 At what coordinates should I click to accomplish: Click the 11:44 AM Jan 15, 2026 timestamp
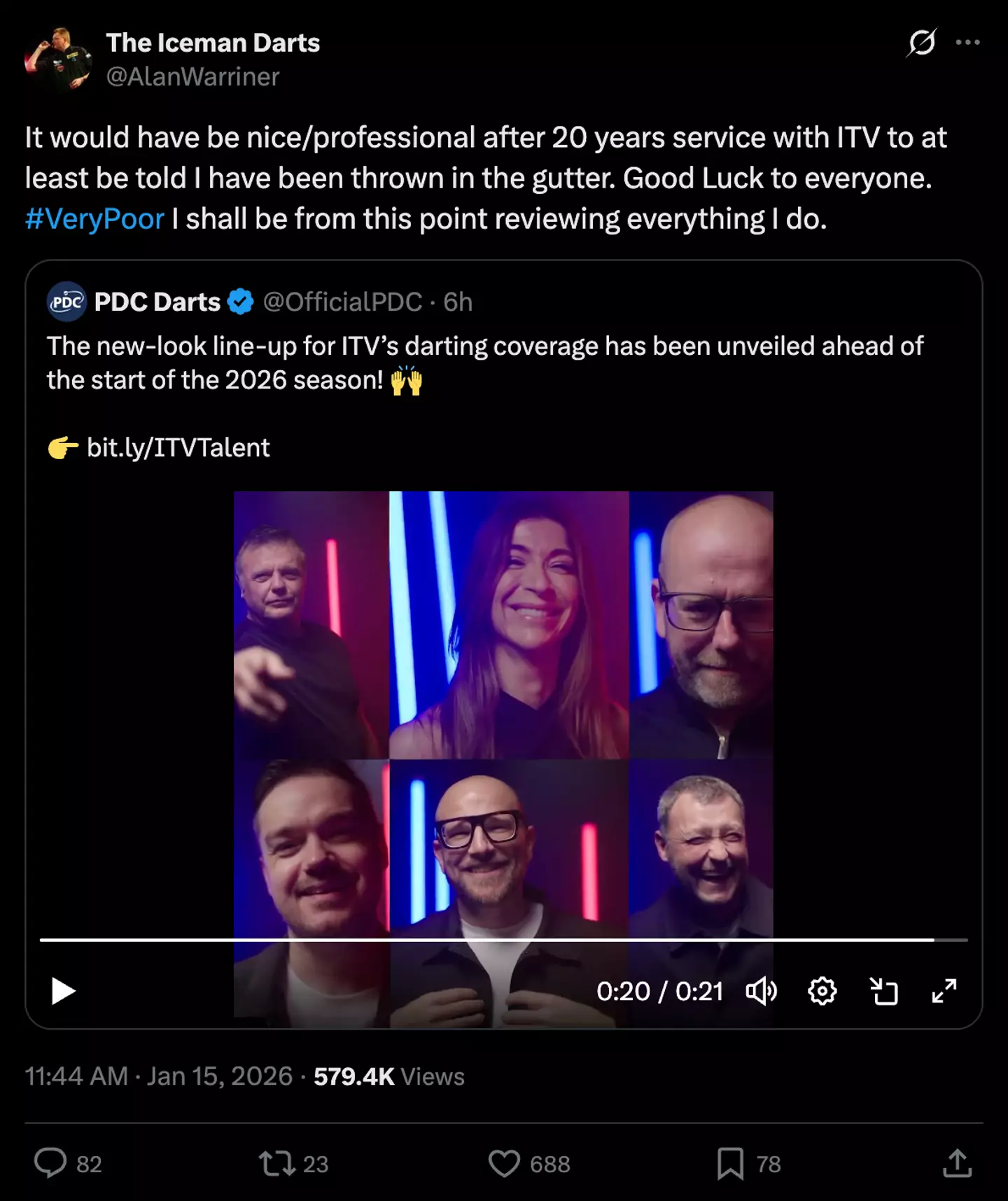[158, 1076]
